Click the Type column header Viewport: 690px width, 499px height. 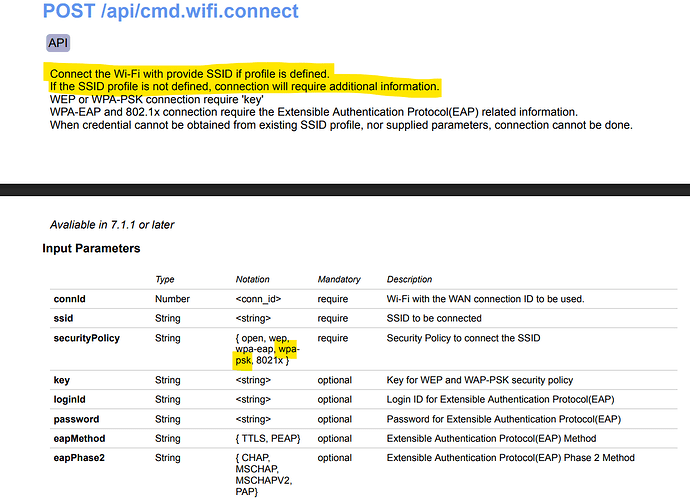click(165, 280)
